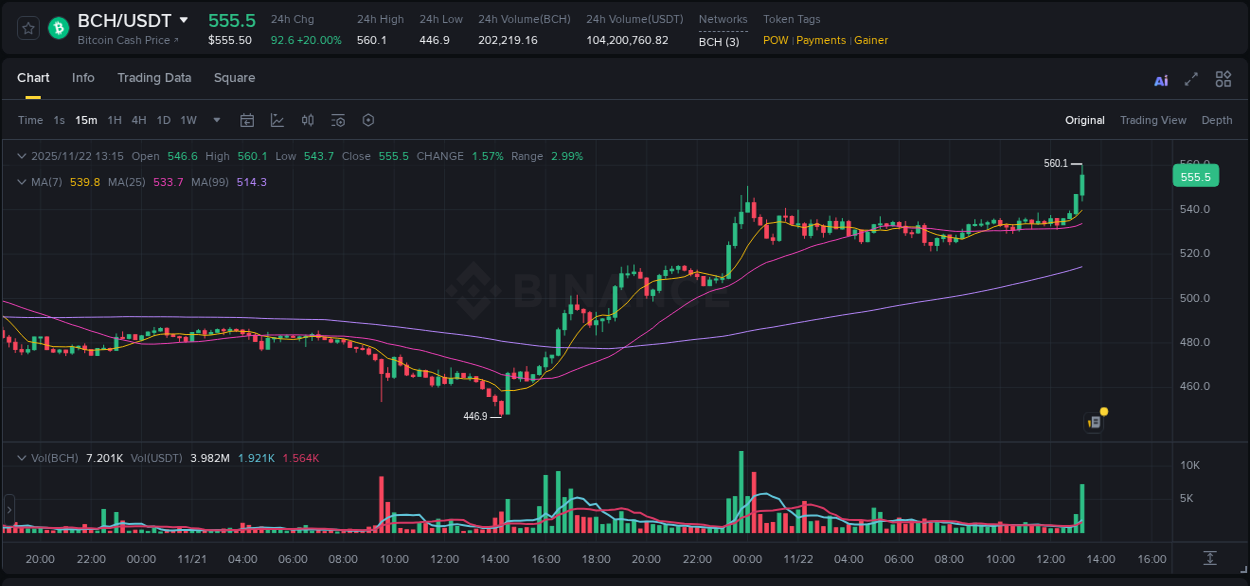Collapse the volume indicator panel chevron
The height and width of the screenshot is (586, 1250).
(21, 457)
